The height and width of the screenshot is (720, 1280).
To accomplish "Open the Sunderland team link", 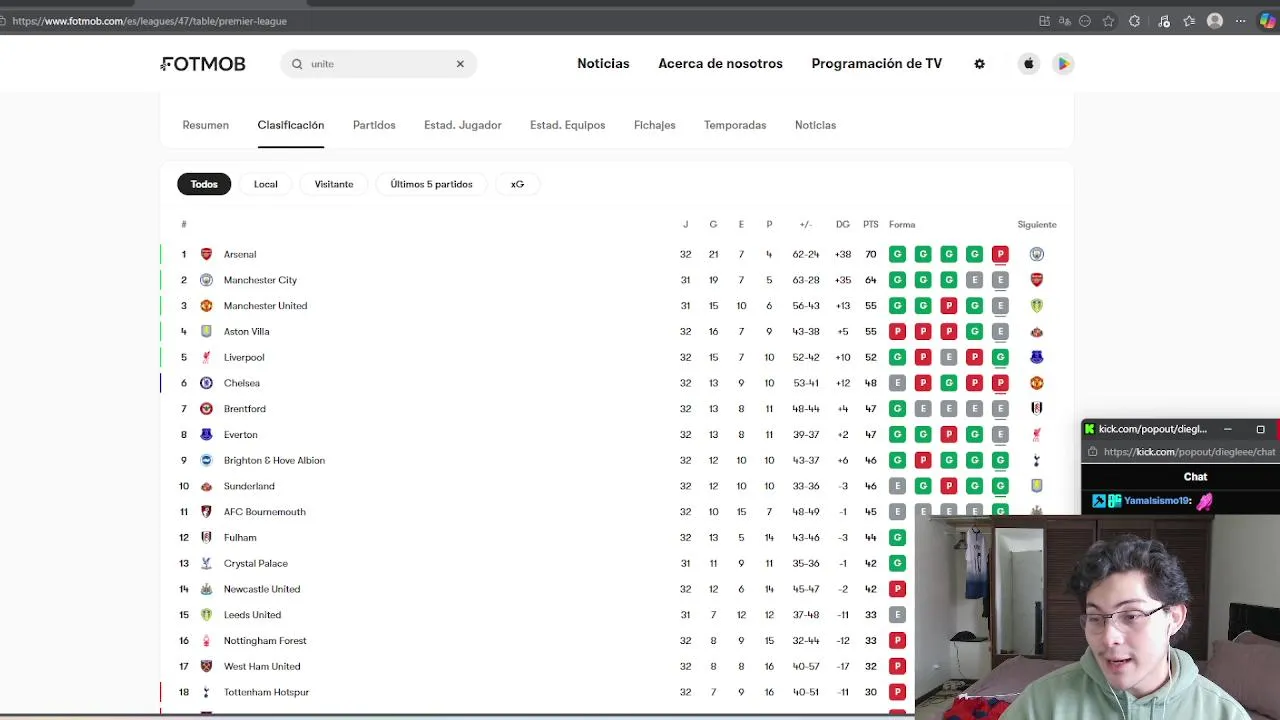I will (x=249, y=486).
